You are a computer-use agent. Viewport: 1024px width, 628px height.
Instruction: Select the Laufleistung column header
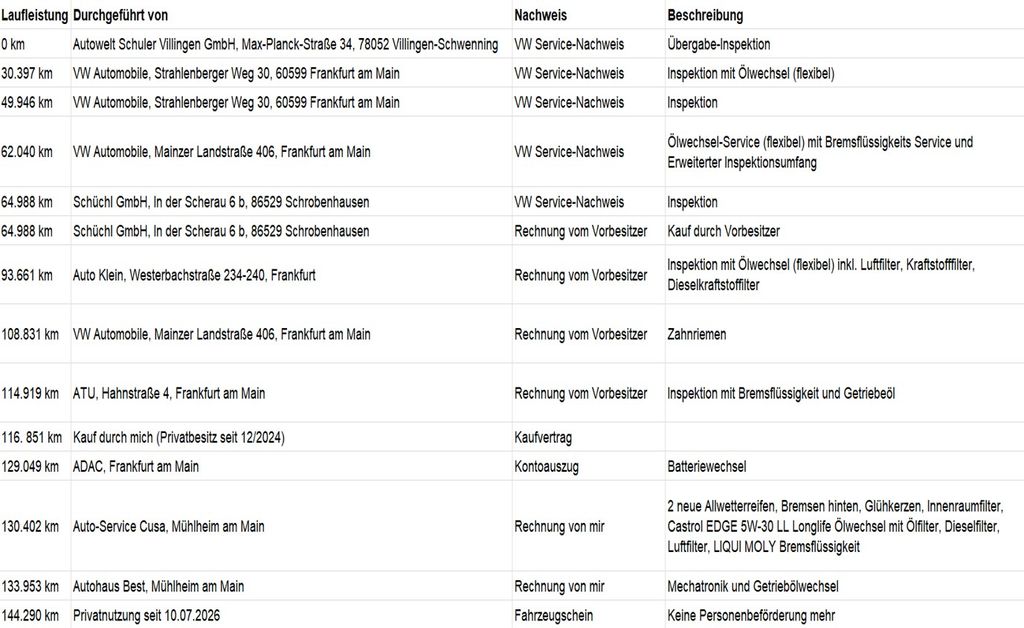35,15
